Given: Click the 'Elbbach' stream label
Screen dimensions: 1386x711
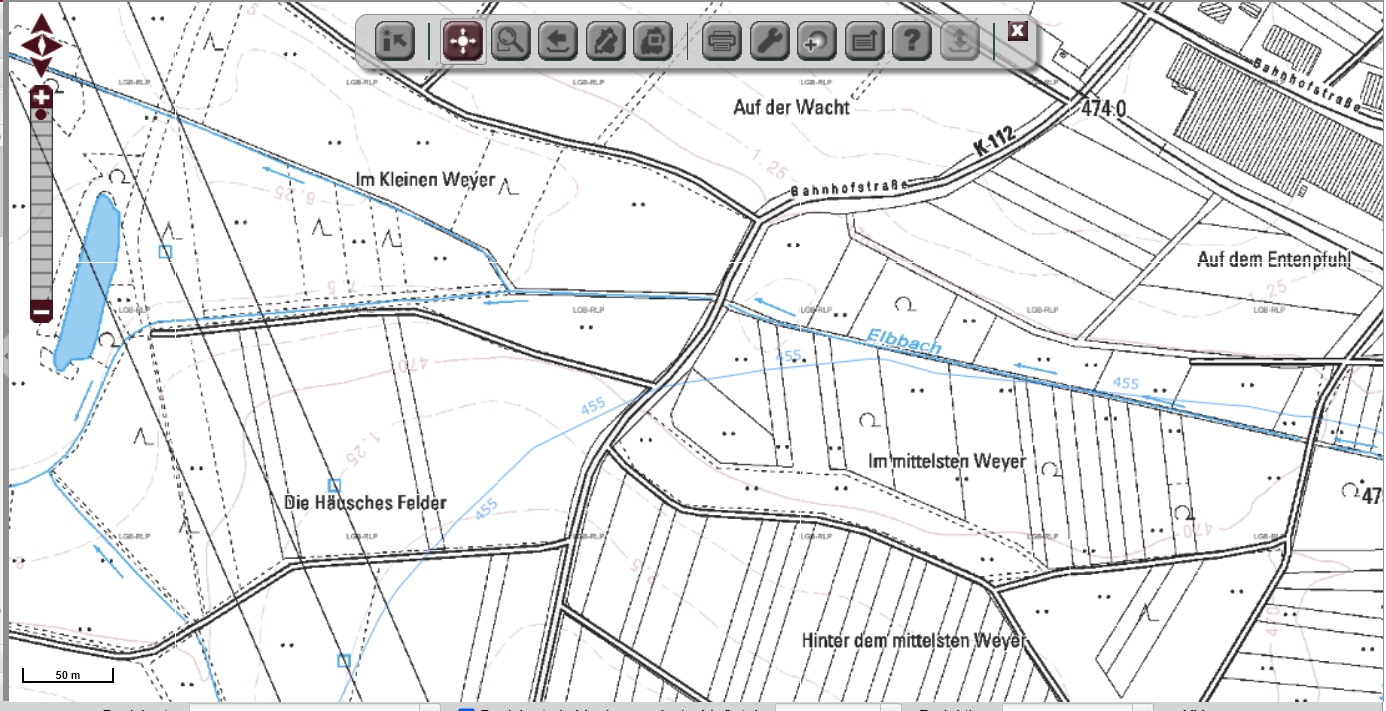Looking at the screenshot, I should click(x=903, y=341).
